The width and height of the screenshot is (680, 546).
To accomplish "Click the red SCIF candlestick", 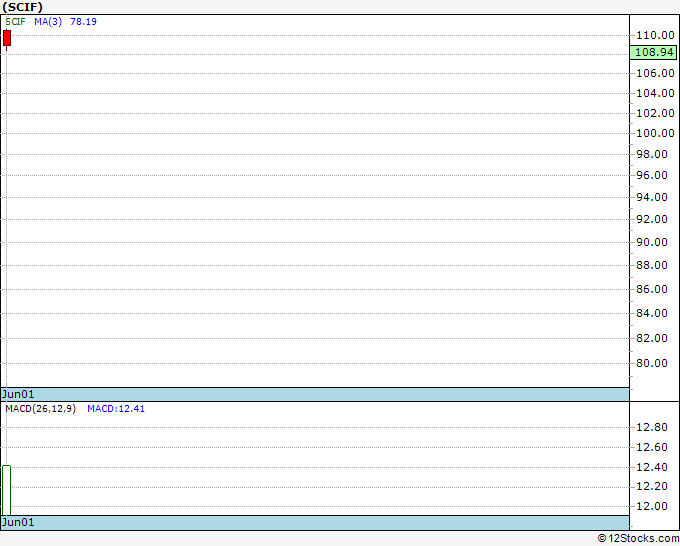I will pyautogui.click(x=7, y=38).
